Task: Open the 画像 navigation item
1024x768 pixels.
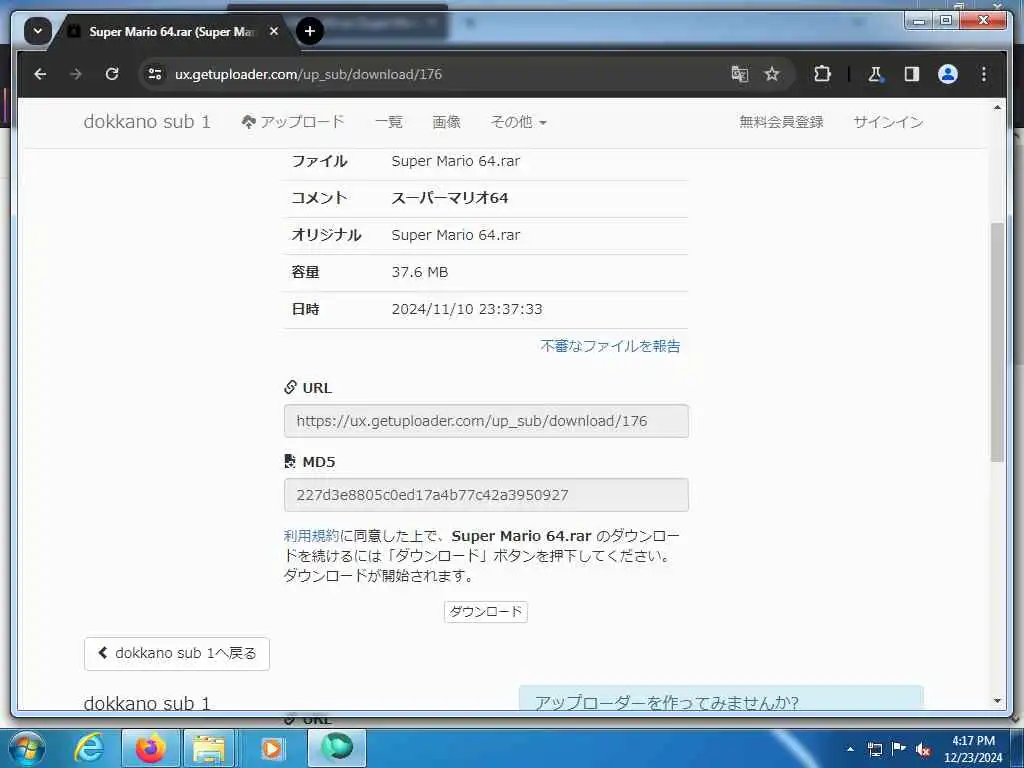Action: (x=447, y=122)
